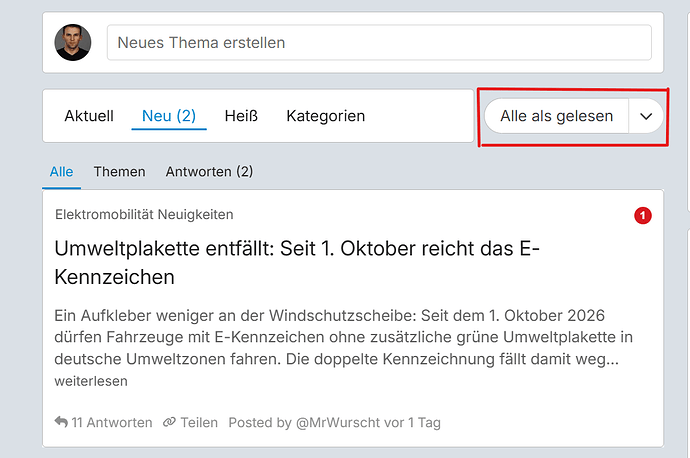Click the user avatar picture
Viewport: 690px width, 458px height.
point(73,43)
